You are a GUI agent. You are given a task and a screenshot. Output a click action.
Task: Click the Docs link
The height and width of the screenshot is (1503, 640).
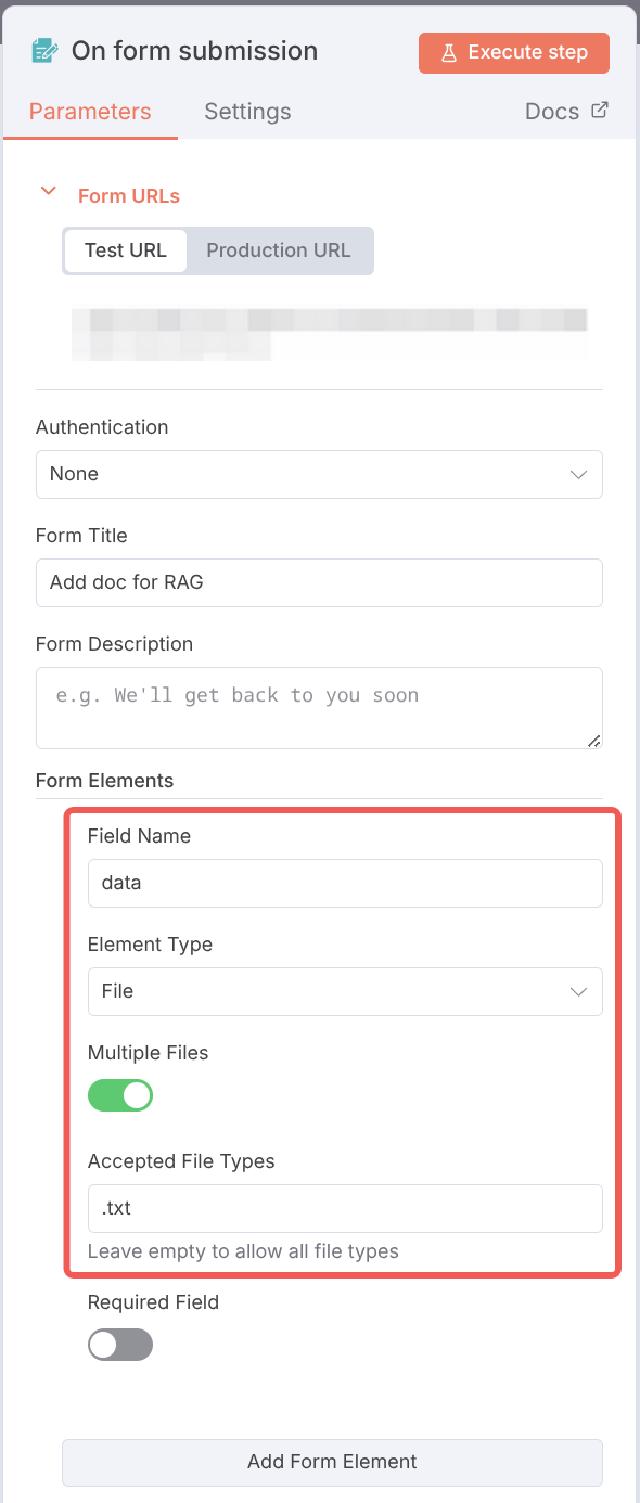tap(550, 111)
